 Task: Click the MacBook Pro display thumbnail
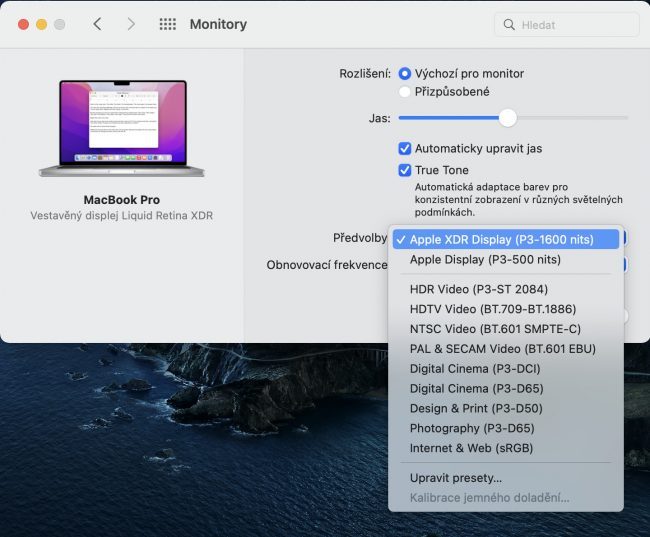(x=122, y=128)
